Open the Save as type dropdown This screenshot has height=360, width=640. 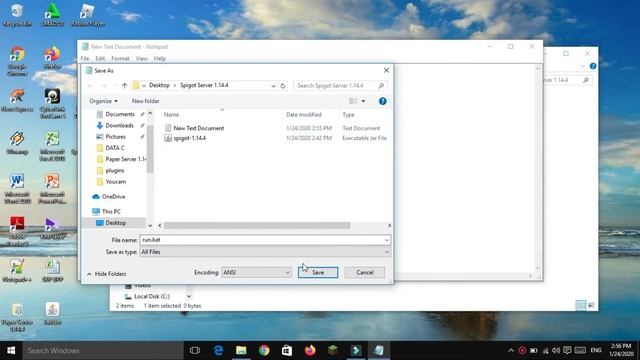[x=265, y=252]
